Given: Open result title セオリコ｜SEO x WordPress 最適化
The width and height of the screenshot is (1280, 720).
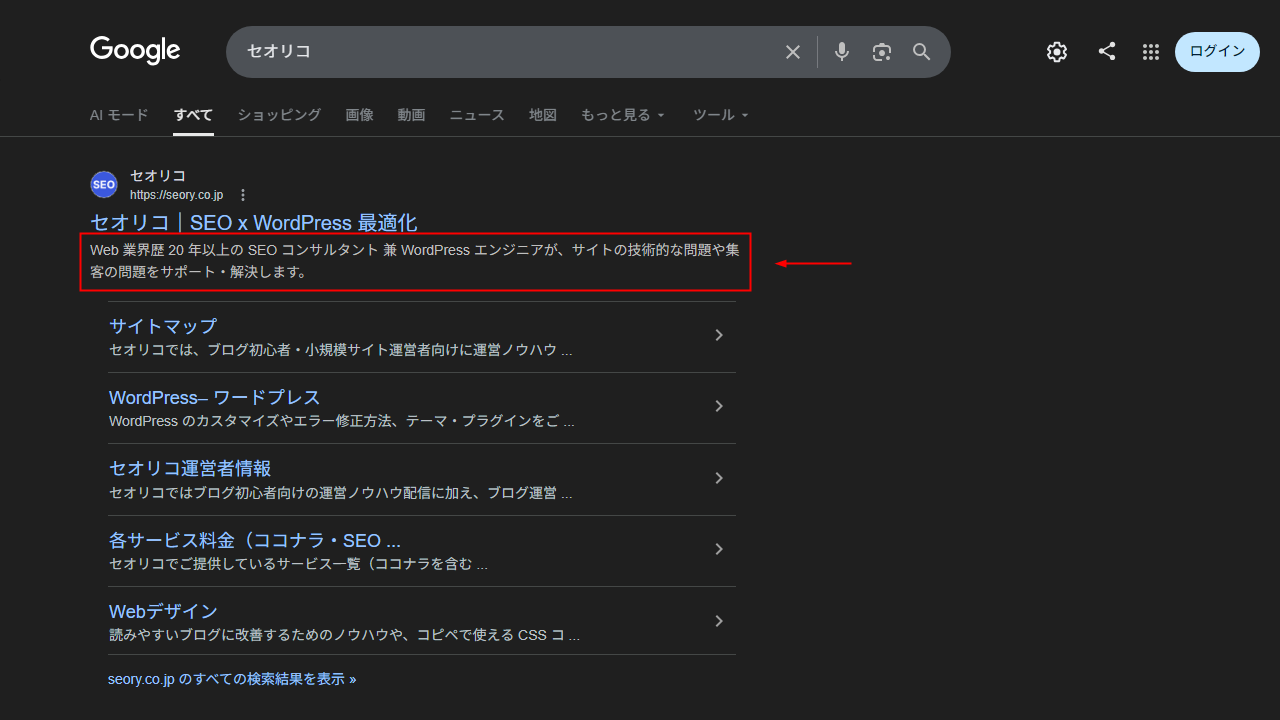Looking at the screenshot, I should 253,222.
